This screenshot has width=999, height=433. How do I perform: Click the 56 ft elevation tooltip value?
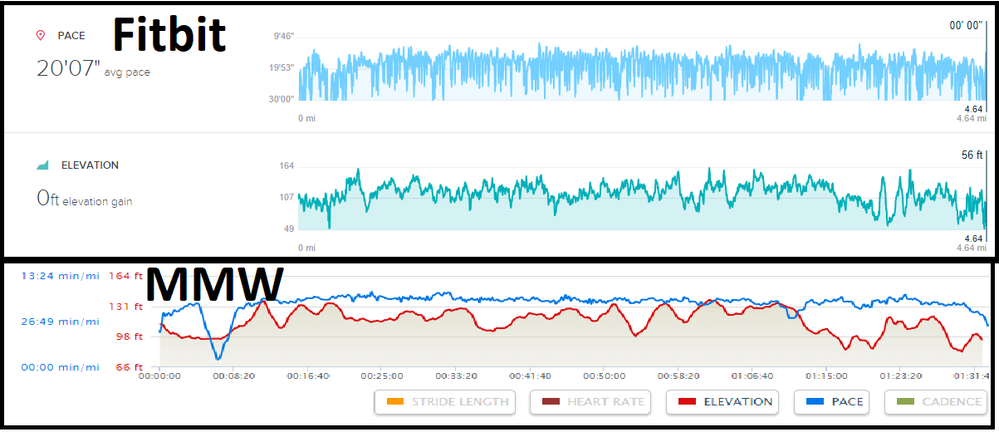[x=972, y=155]
